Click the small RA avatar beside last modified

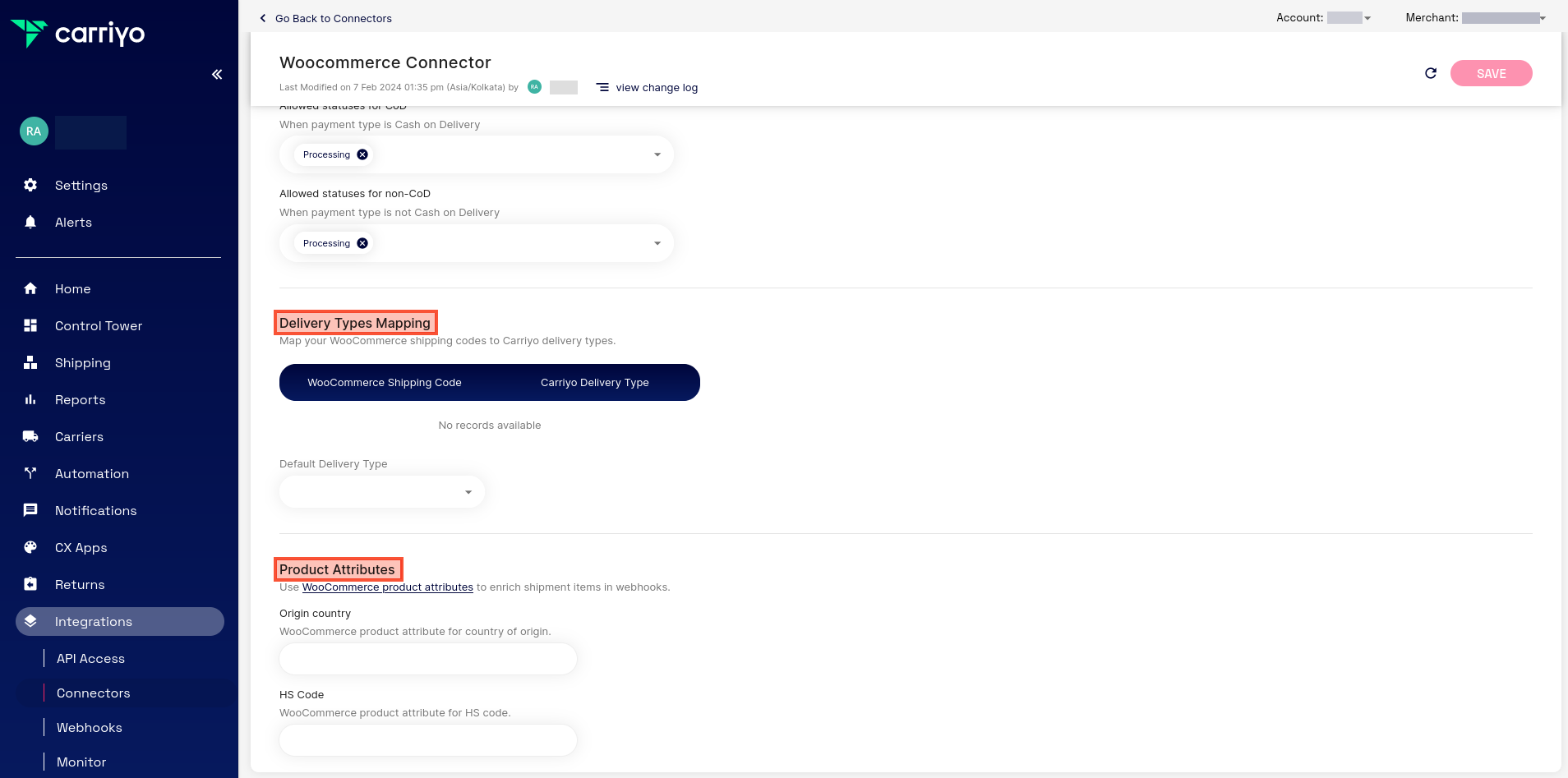(534, 87)
